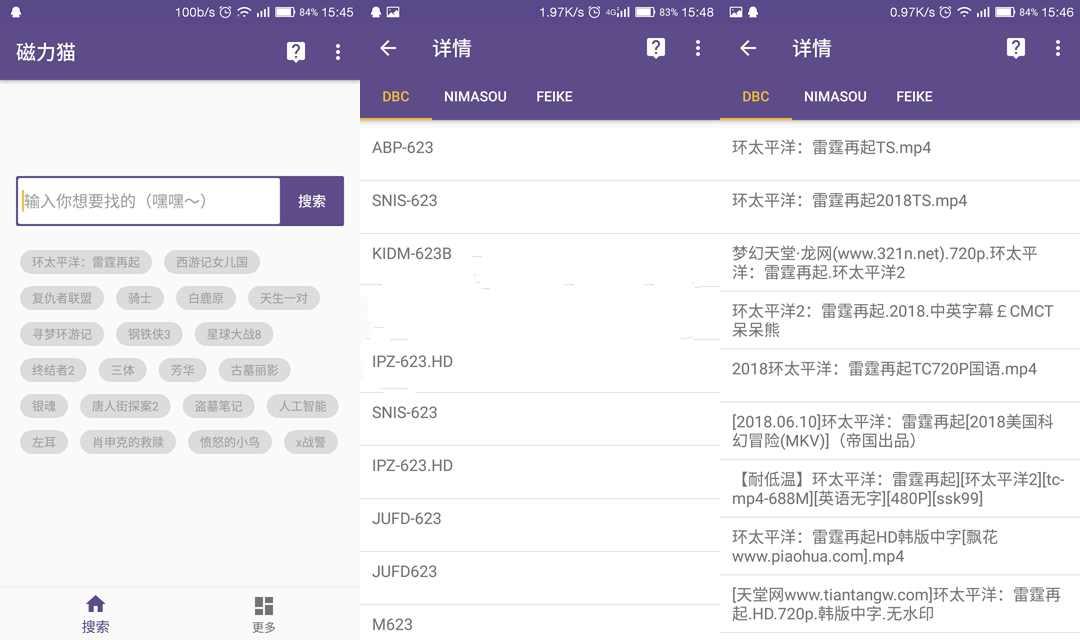Select the 钢铁侠3 suggestion chip

tap(148, 334)
